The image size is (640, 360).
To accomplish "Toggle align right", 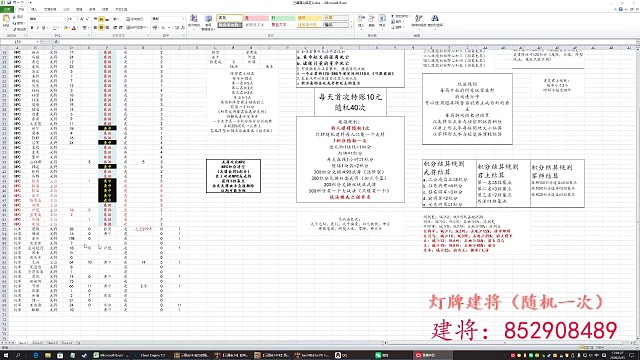I will point(107,27).
